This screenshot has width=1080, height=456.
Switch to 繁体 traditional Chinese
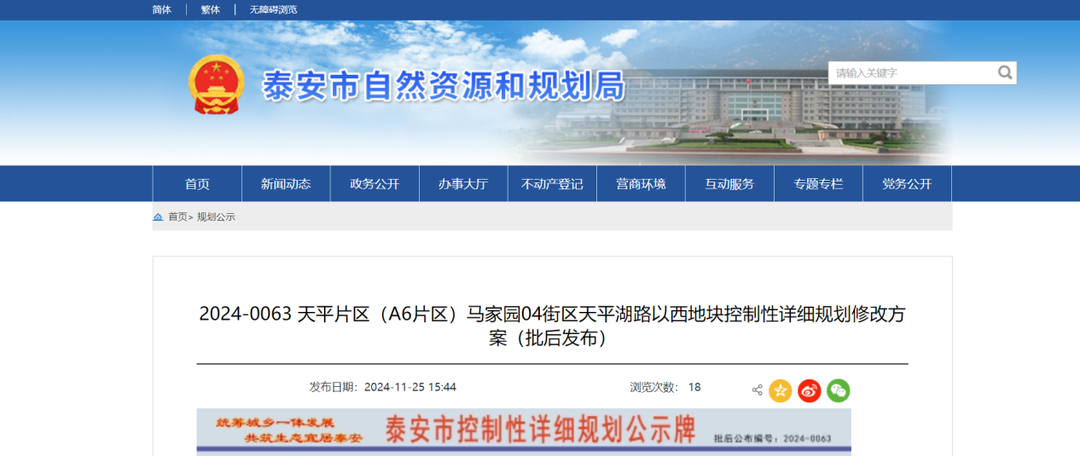tap(210, 9)
